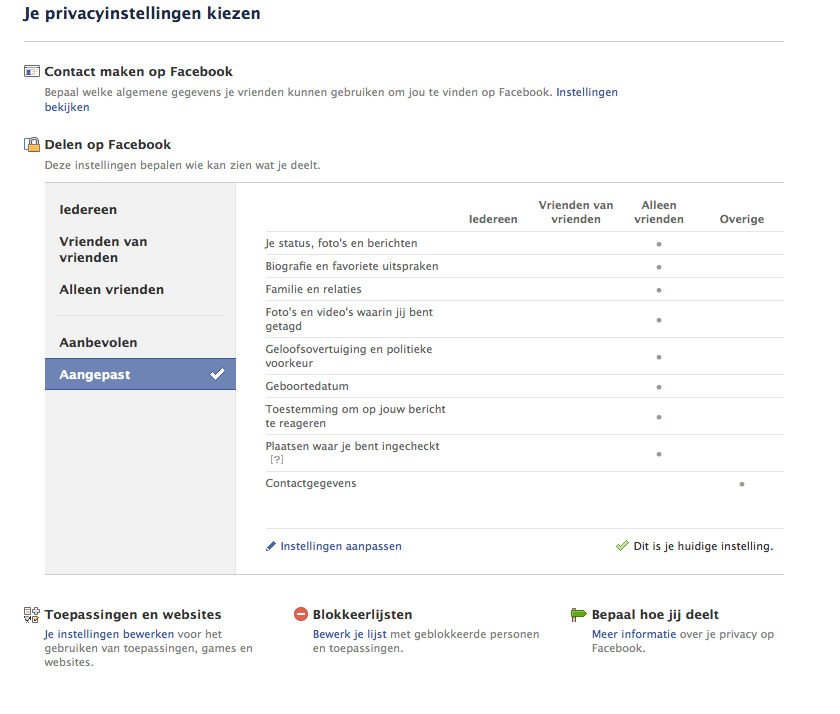Click the dot in Plaatsen ingecheckt row

pyautogui.click(x=659, y=454)
